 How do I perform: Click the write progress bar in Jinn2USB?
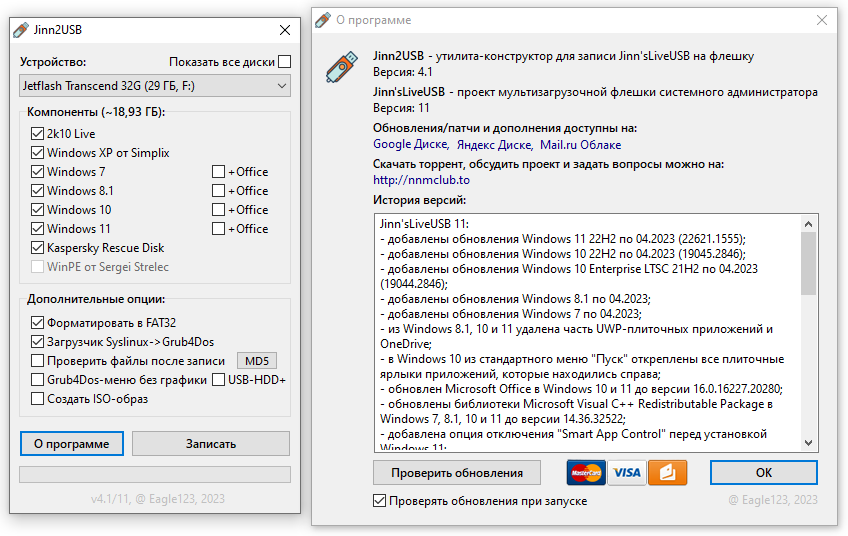pyautogui.click(x=155, y=474)
